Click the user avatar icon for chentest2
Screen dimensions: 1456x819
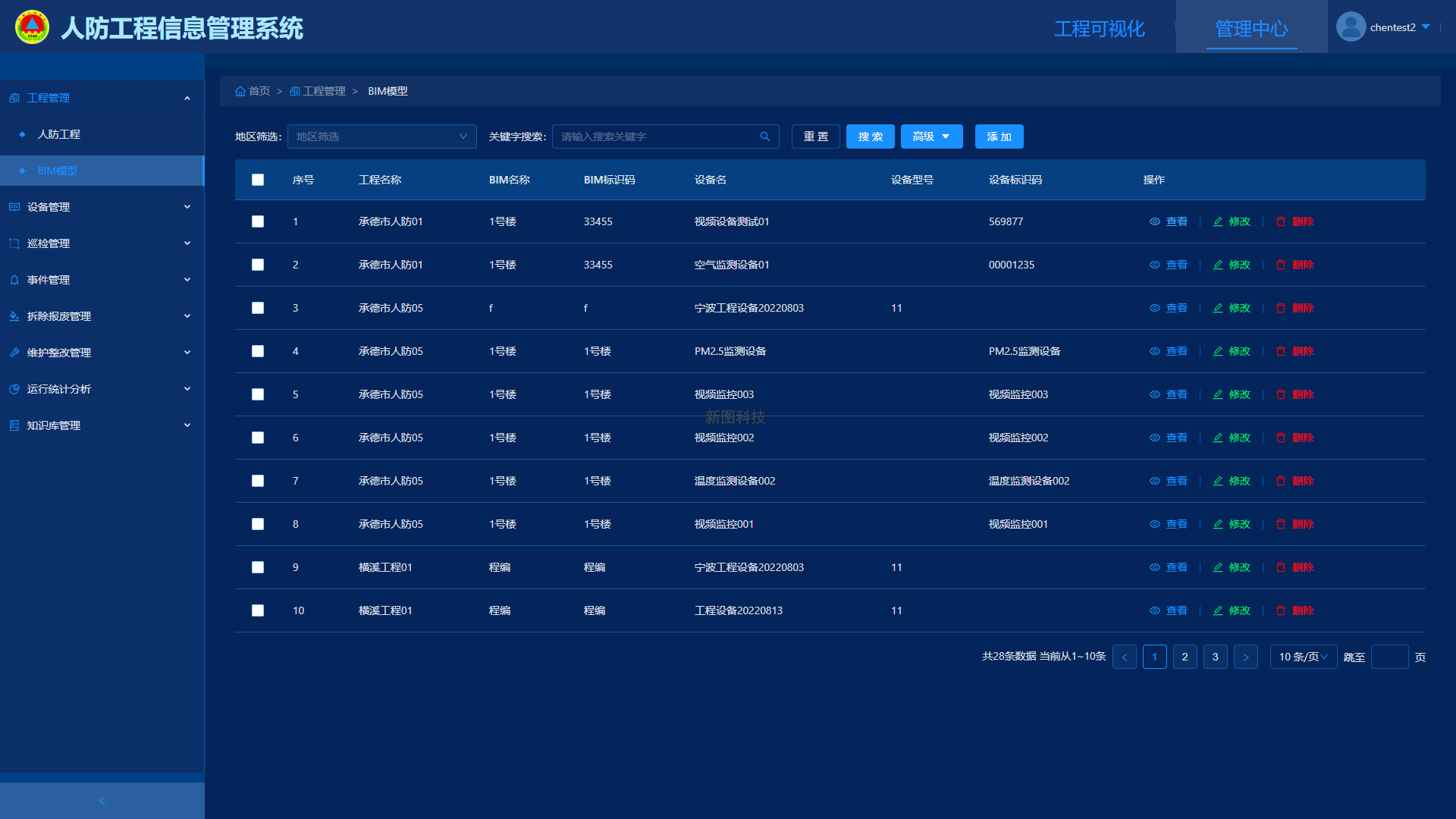pos(1351,27)
